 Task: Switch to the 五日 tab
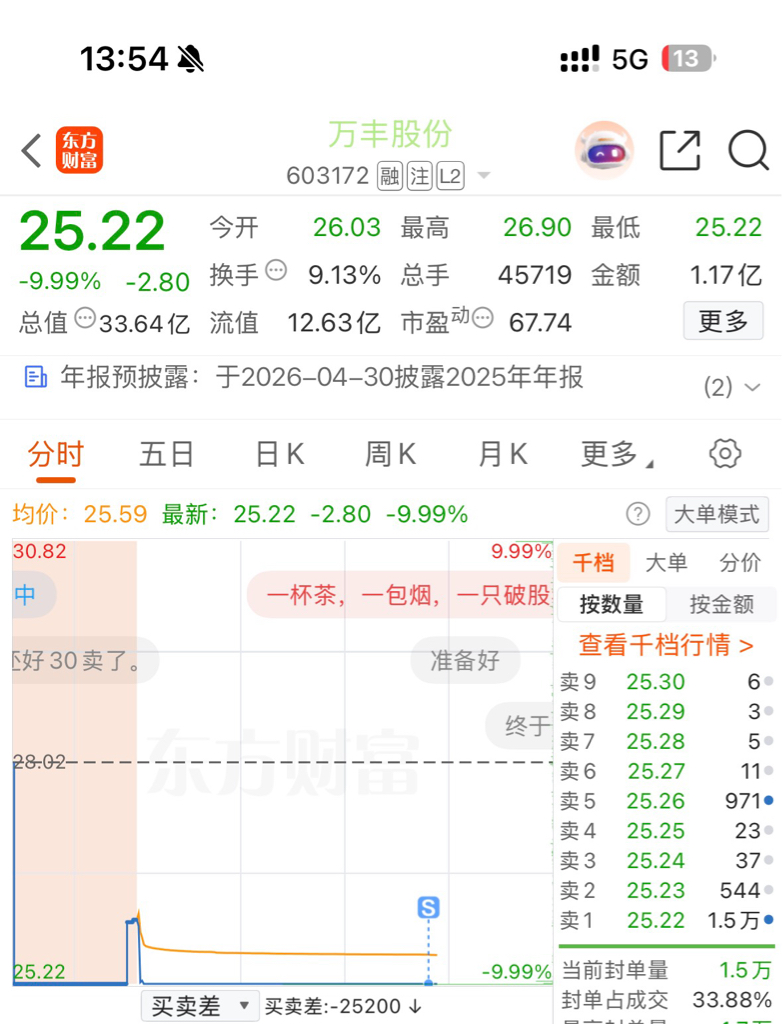click(167, 454)
